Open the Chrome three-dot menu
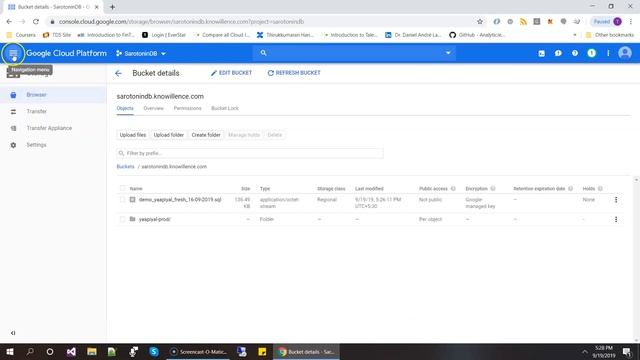Screen dimensions: 640x360 [631, 21]
